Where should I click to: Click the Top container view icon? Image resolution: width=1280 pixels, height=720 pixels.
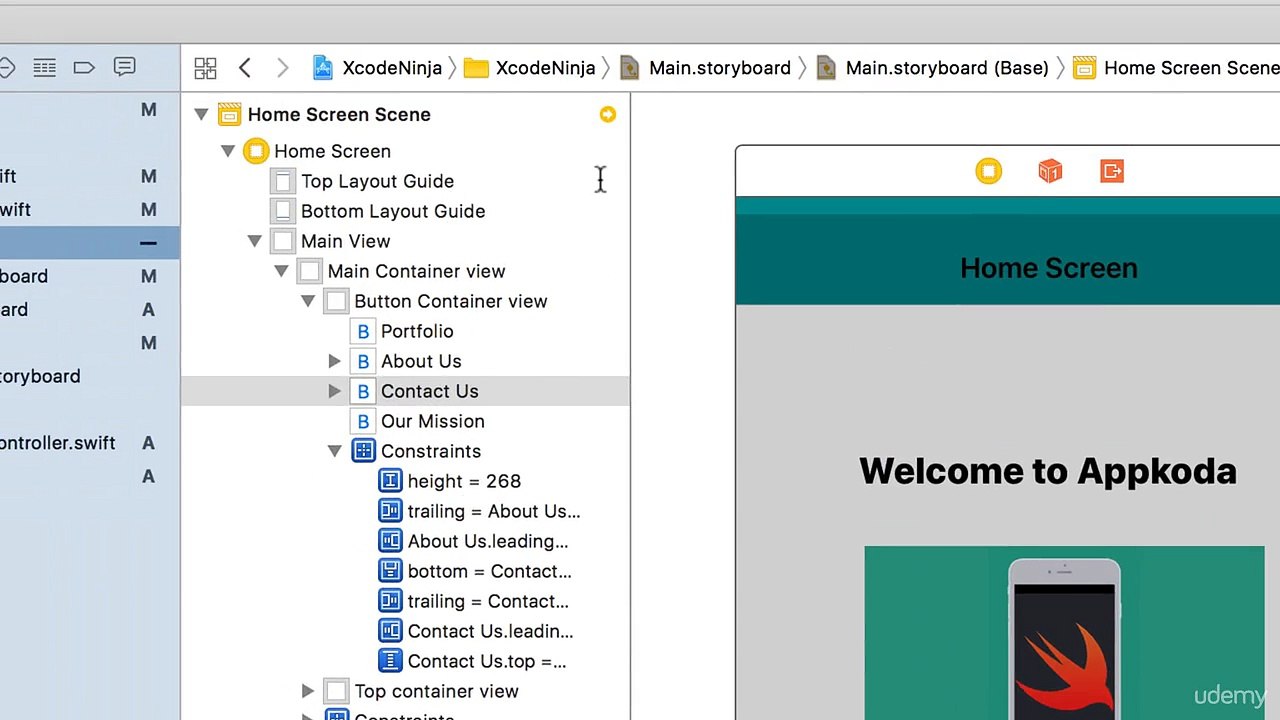click(336, 691)
